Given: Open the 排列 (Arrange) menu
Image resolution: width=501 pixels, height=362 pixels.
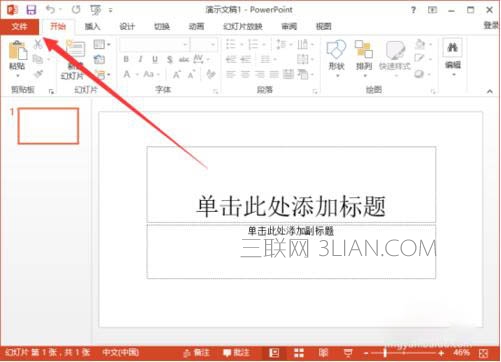Looking at the screenshot, I should [x=364, y=58].
